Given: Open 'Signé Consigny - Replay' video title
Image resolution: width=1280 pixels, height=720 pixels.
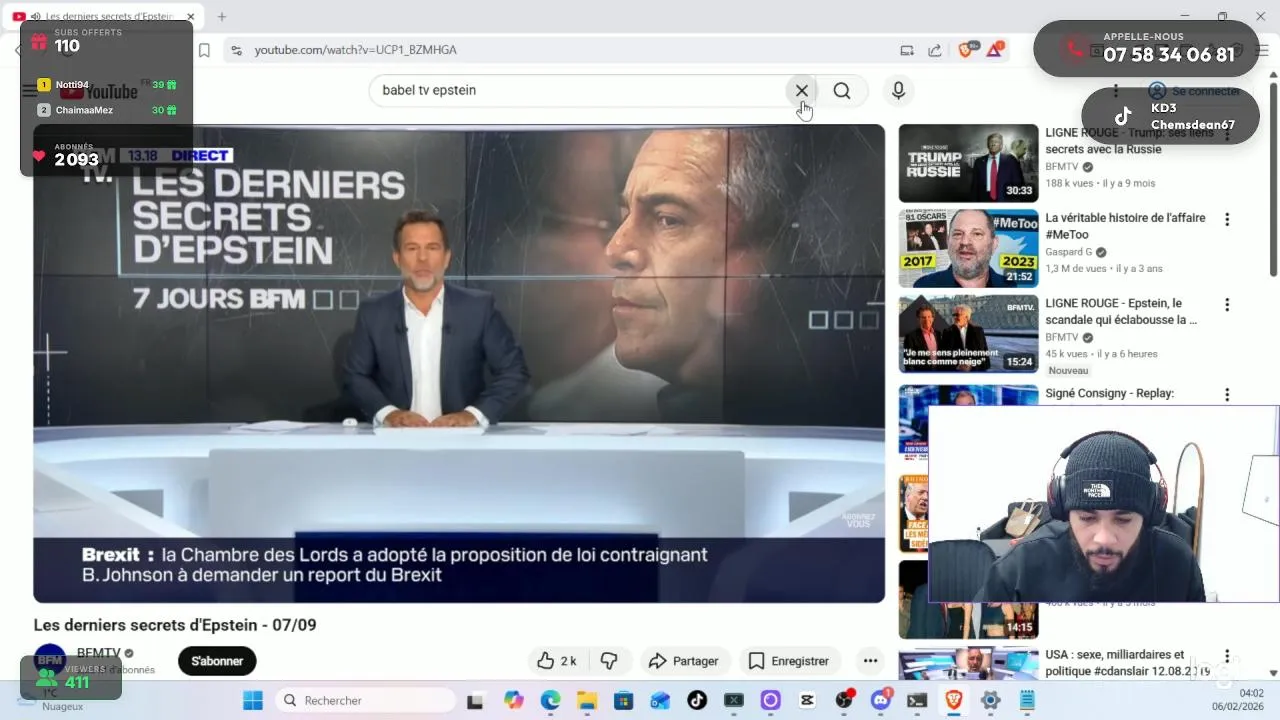Looking at the screenshot, I should point(1109,394).
